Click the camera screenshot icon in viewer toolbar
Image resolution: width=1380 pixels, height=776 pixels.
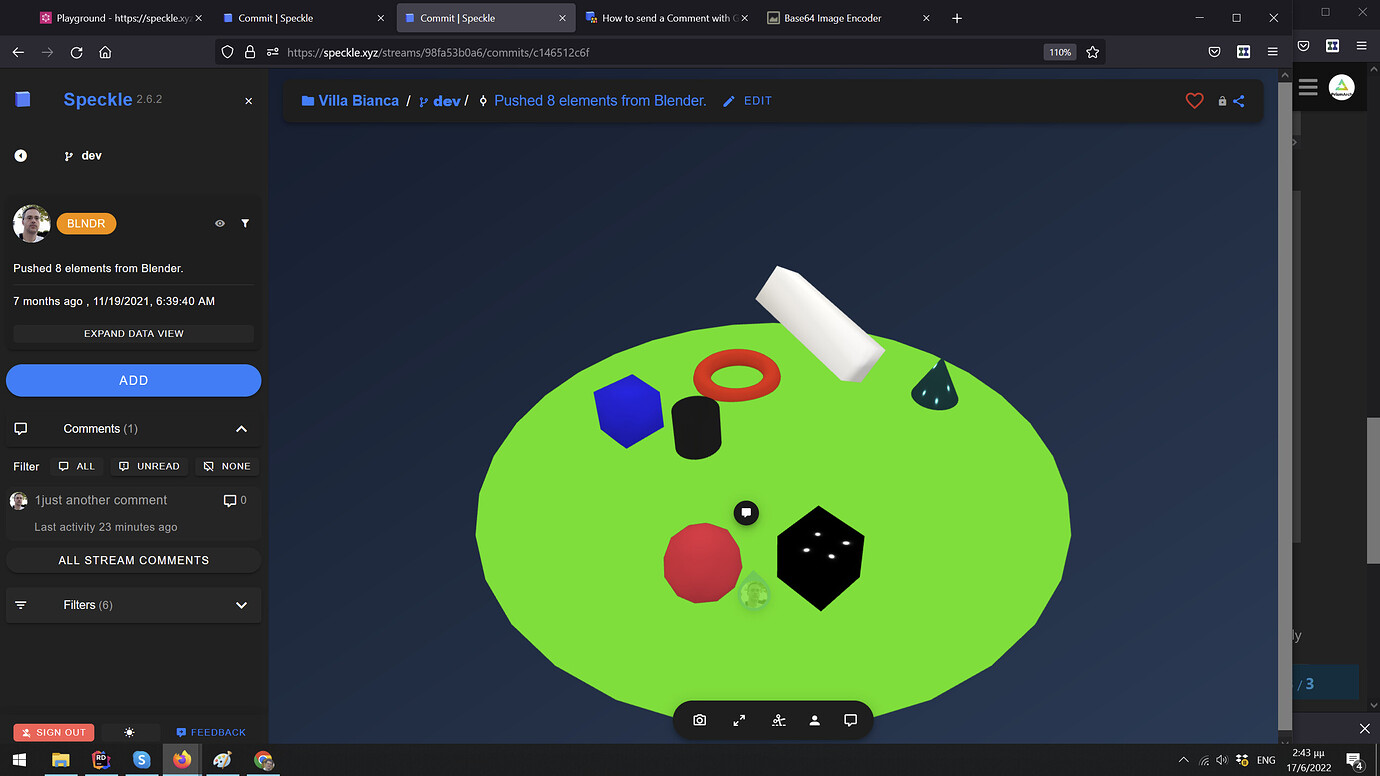coord(700,720)
